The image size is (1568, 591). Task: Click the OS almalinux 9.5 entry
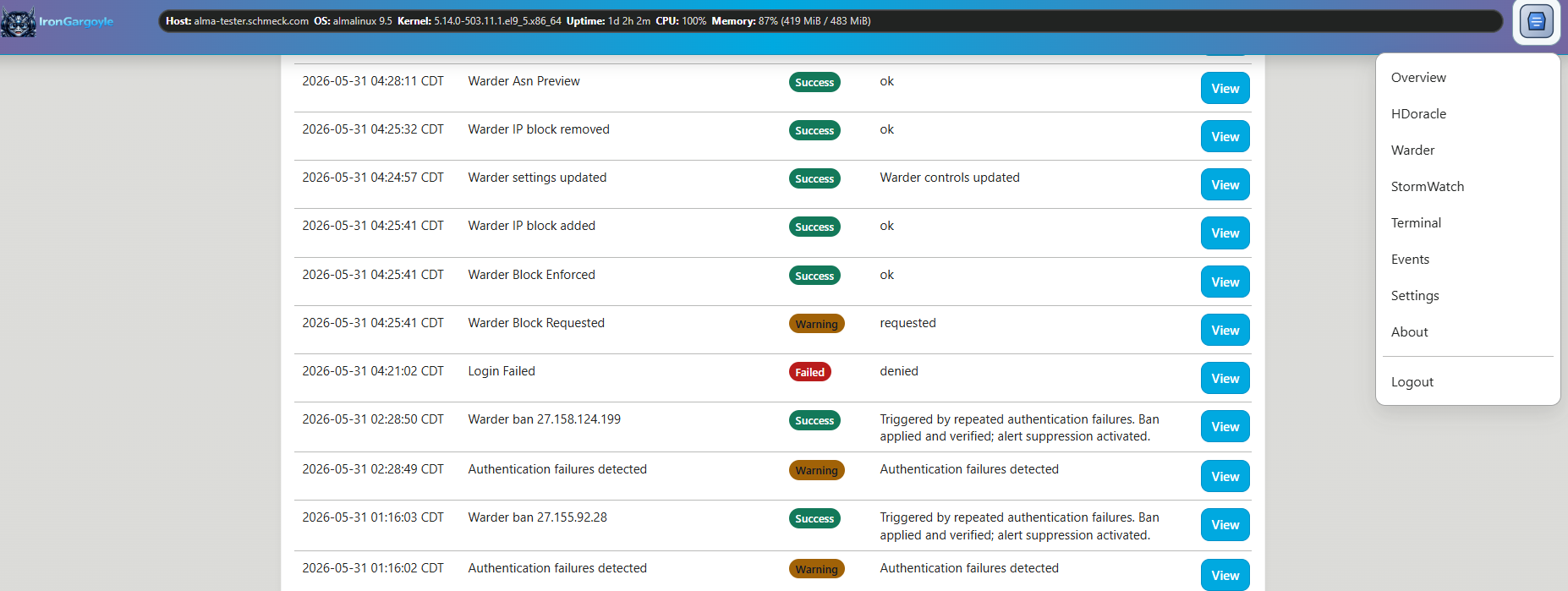pos(353,21)
